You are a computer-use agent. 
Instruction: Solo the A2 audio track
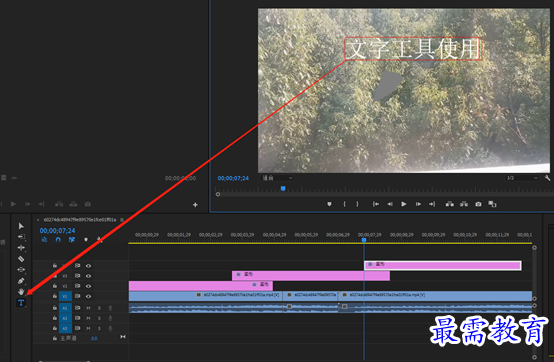99,318
